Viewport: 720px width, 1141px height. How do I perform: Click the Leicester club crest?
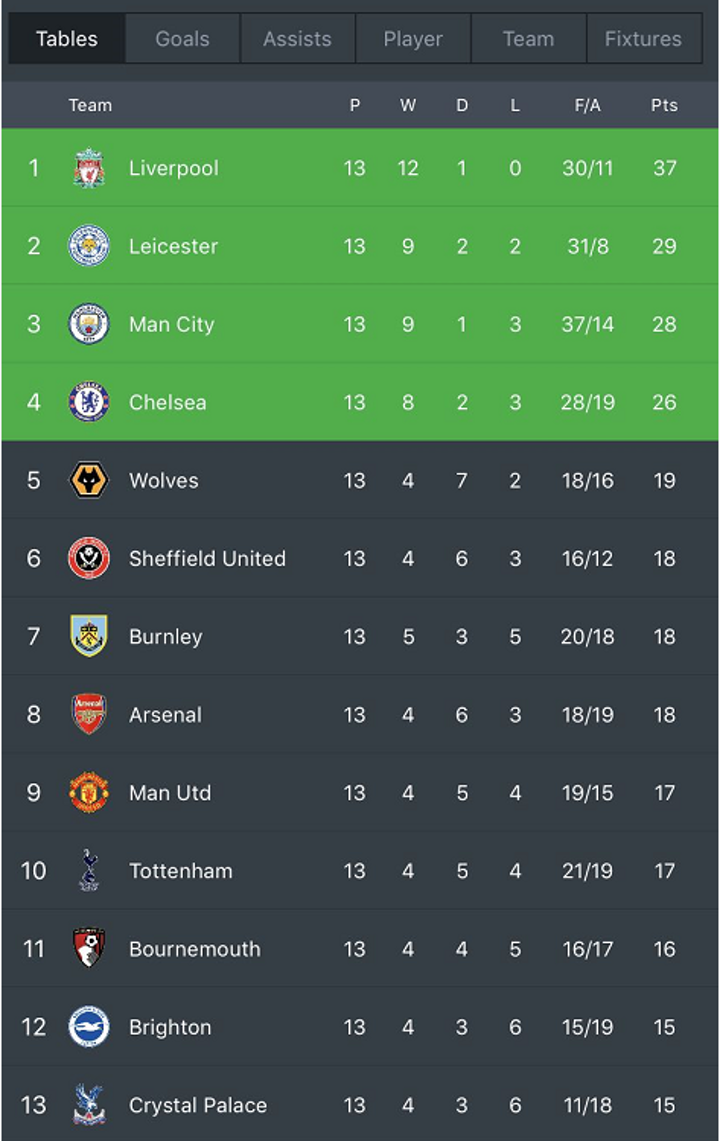(x=89, y=246)
